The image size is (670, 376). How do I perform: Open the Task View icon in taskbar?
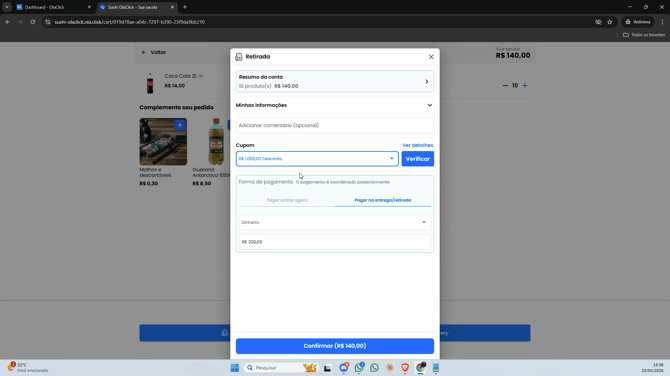point(328,368)
